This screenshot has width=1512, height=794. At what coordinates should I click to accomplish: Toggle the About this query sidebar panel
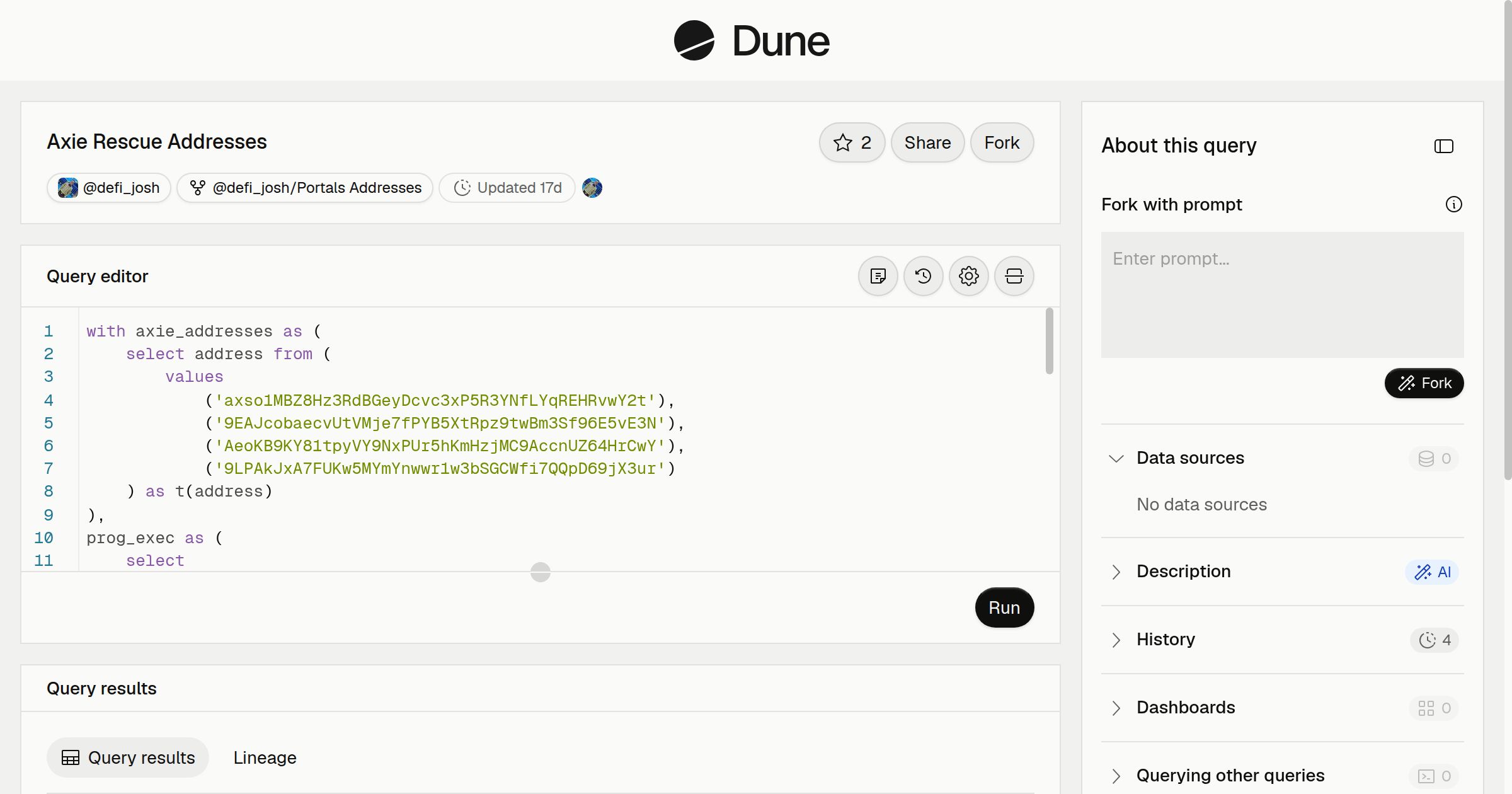(x=1443, y=146)
